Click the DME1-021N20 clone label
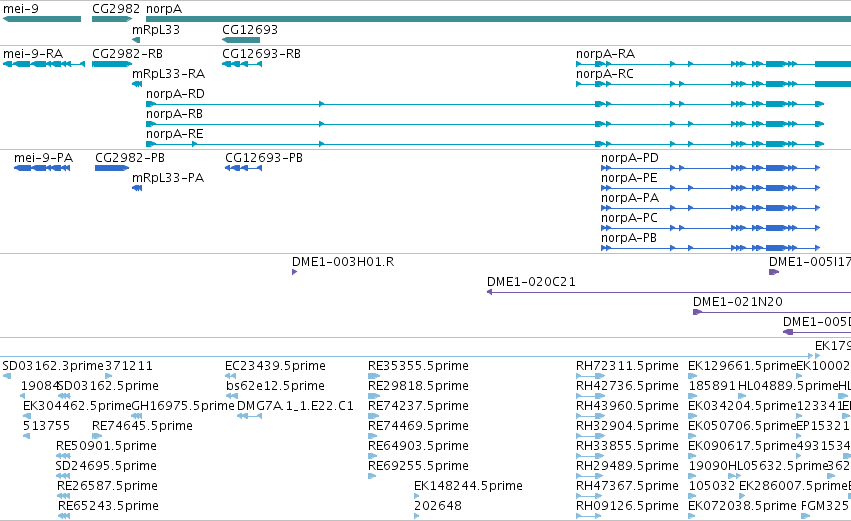The height and width of the screenshot is (521, 851). point(738,302)
